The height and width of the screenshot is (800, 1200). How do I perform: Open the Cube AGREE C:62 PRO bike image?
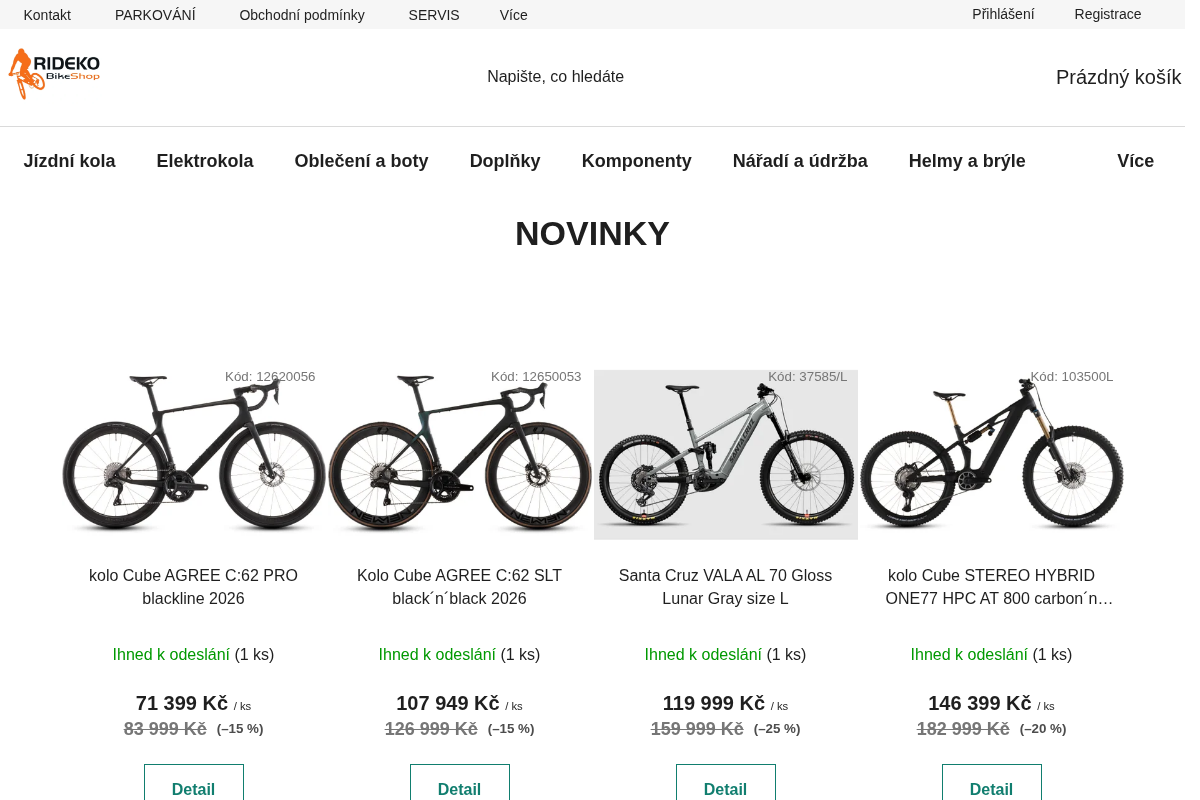(x=194, y=455)
